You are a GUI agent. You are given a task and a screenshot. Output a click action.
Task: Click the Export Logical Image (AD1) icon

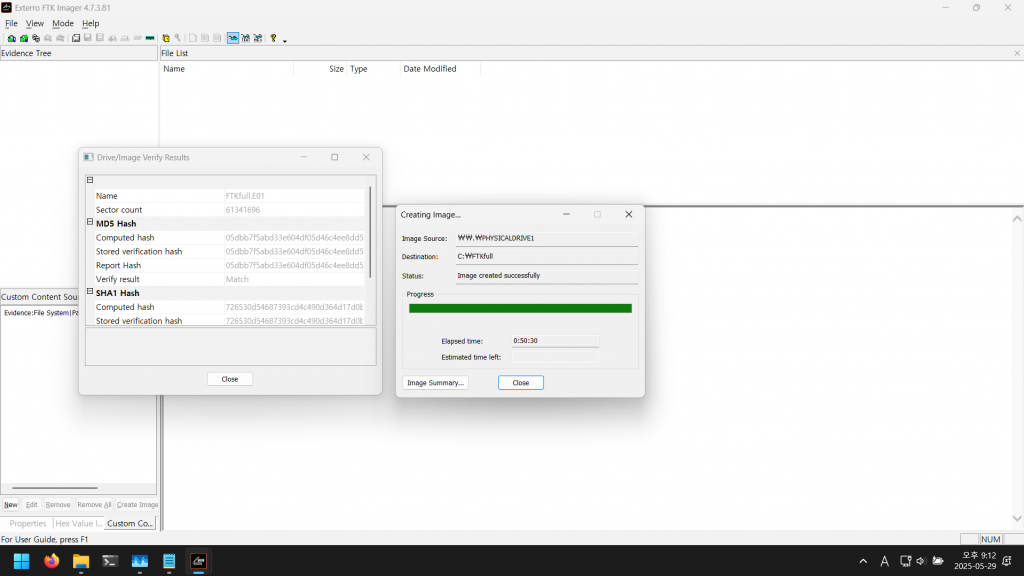[x=100, y=39]
